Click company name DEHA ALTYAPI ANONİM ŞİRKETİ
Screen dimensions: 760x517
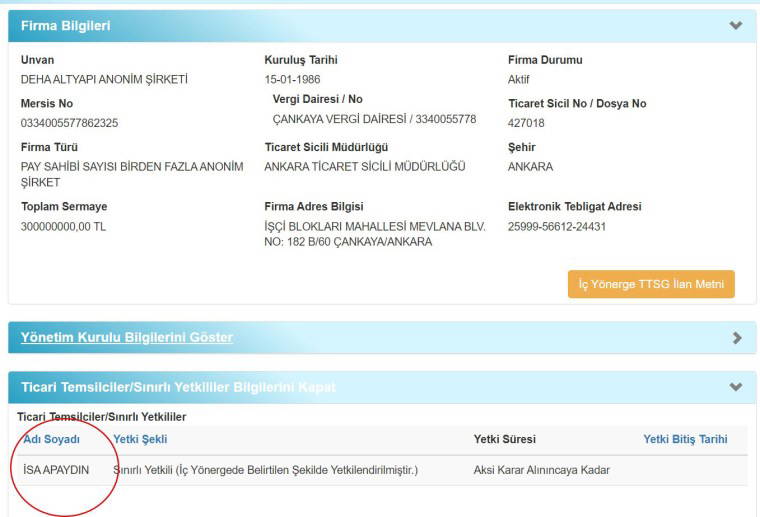104,79
